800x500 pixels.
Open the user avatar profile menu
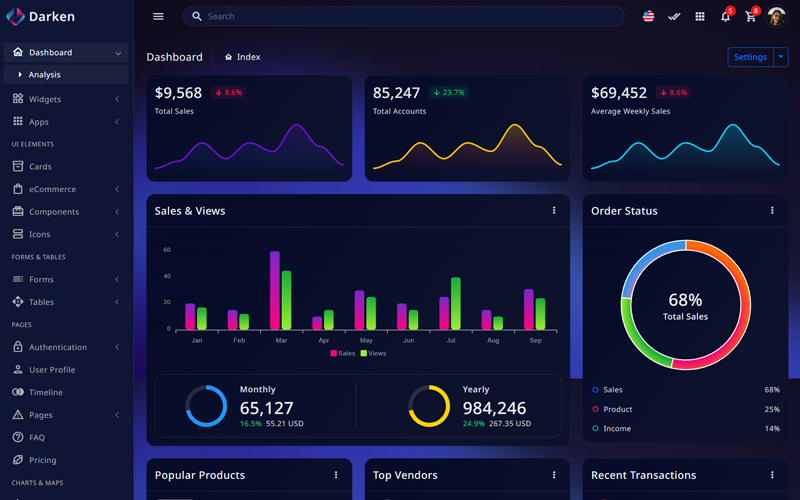777,17
